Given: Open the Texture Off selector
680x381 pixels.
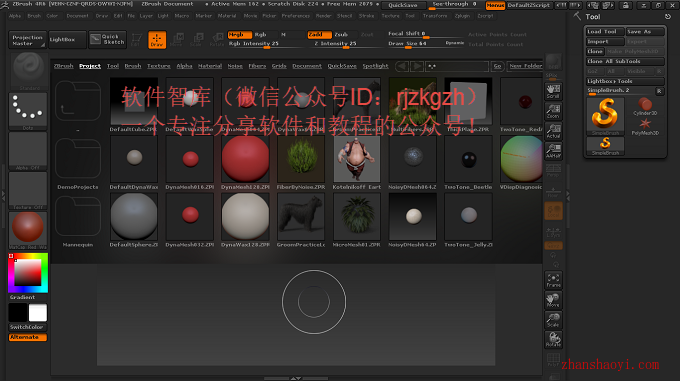Looking at the screenshot, I should tap(28, 191).
